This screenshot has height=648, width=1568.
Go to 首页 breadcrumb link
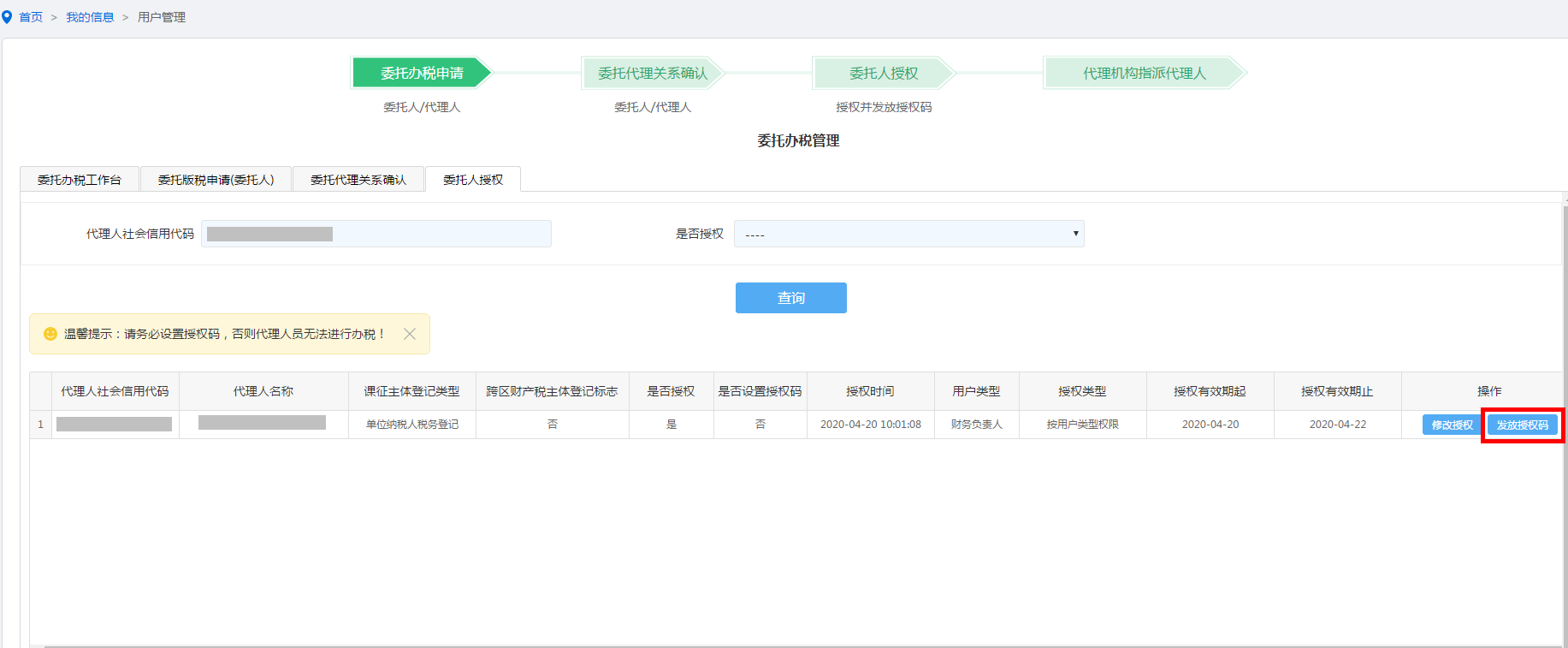coord(31,17)
